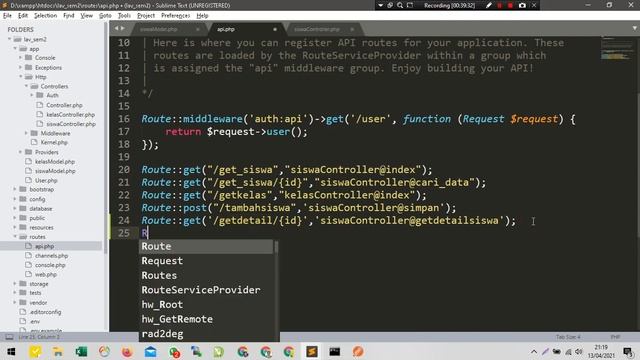Click the tab navigation arrows
Screen dimensions: 640x360
click(x=119, y=28)
